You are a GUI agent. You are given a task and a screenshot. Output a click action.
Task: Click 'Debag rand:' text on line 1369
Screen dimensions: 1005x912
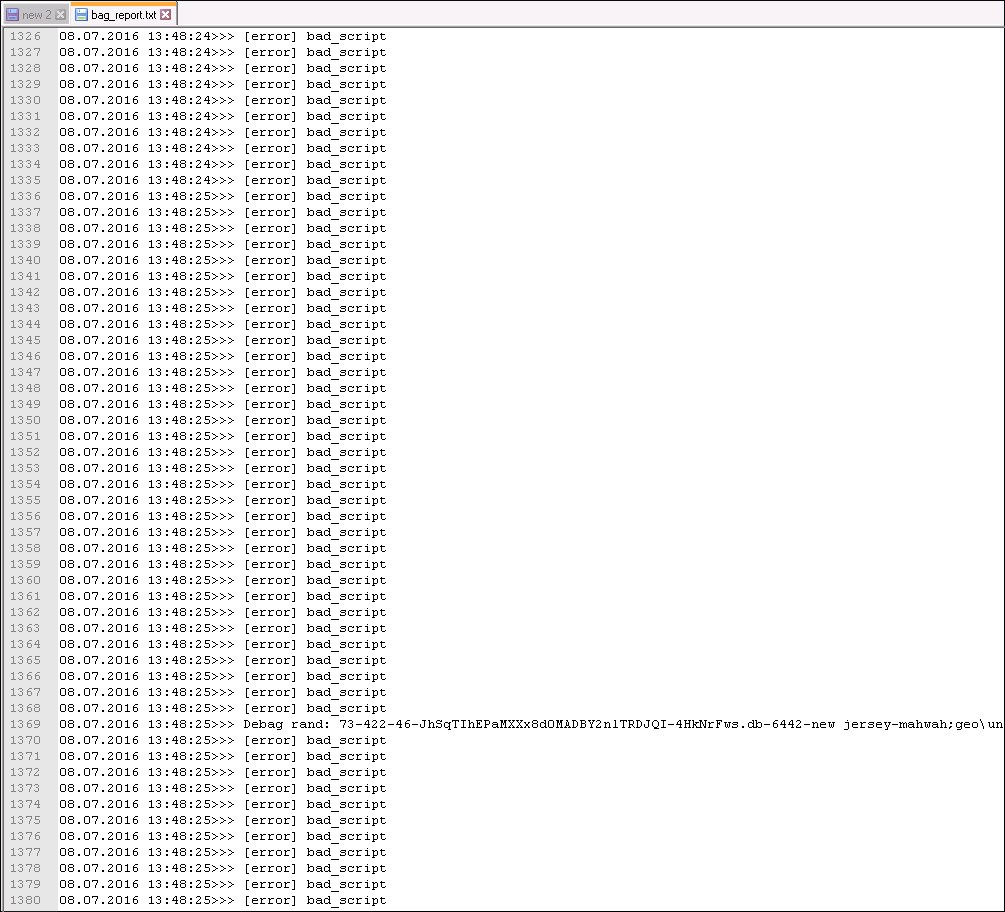287,724
